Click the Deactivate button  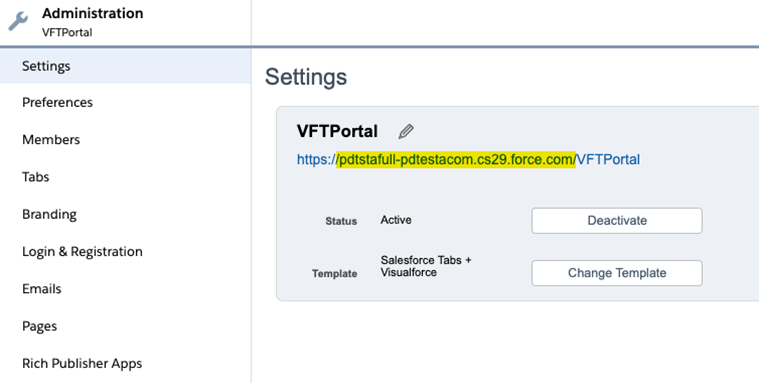pos(617,221)
